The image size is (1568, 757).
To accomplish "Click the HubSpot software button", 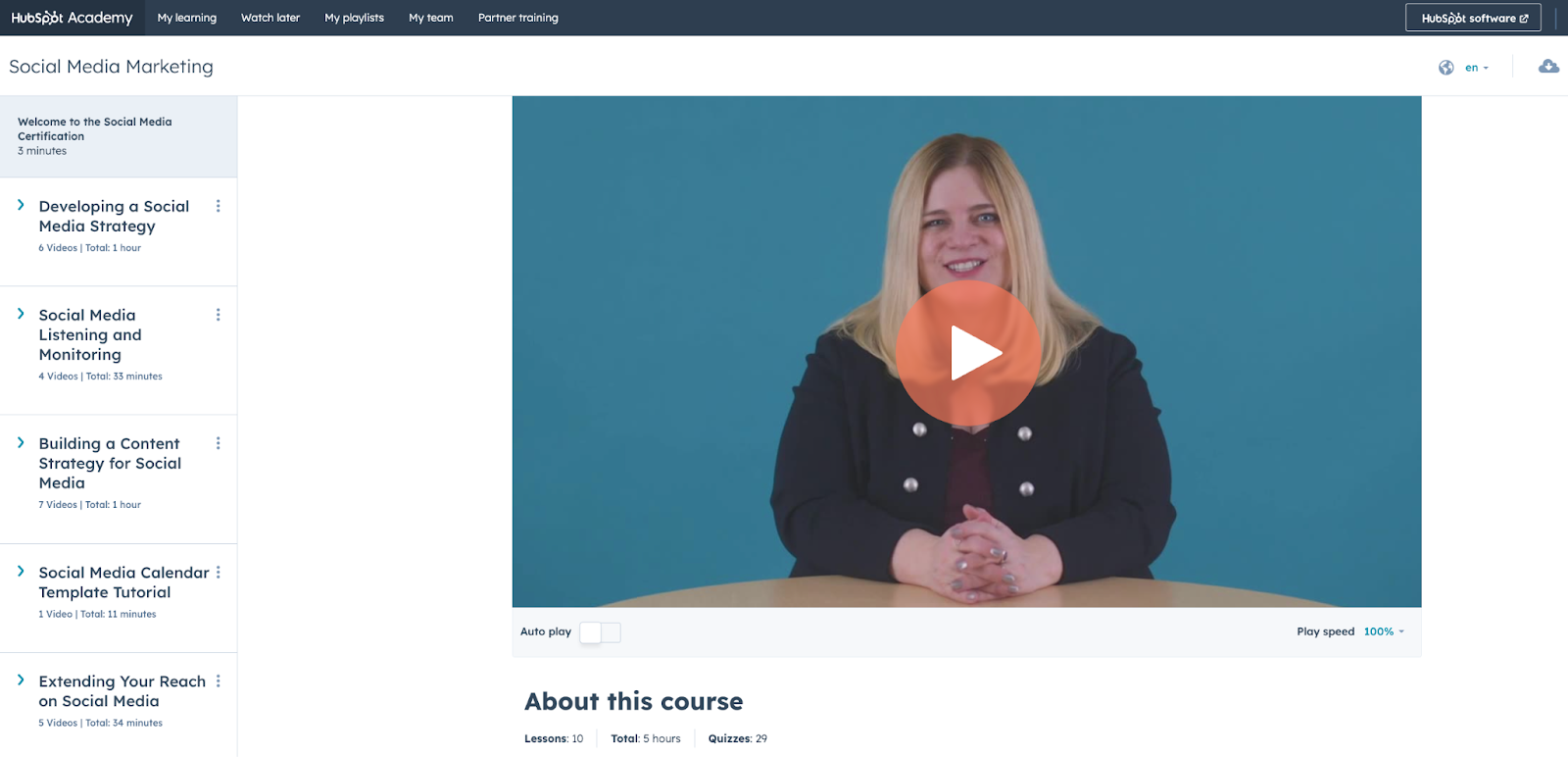I will [x=1473, y=18].
